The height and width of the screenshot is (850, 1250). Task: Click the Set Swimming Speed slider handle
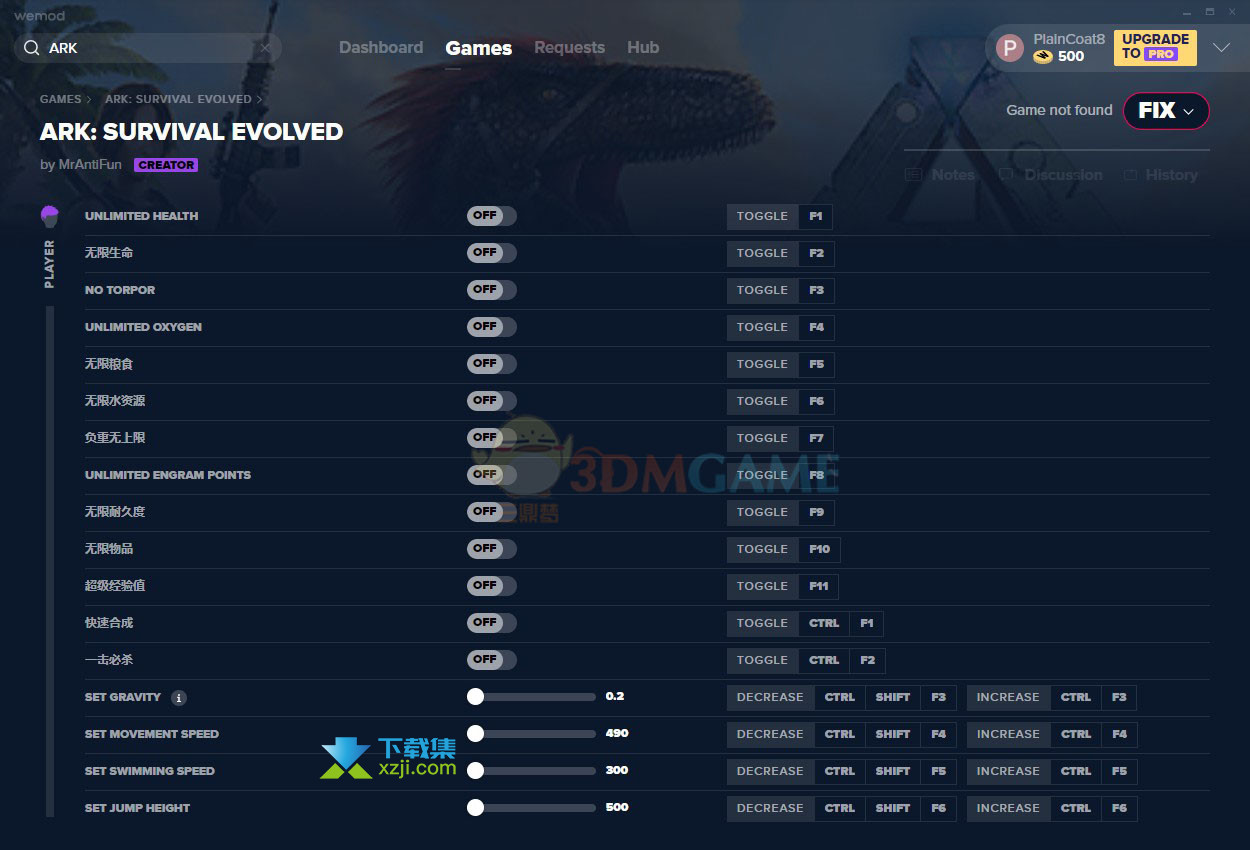475,771
